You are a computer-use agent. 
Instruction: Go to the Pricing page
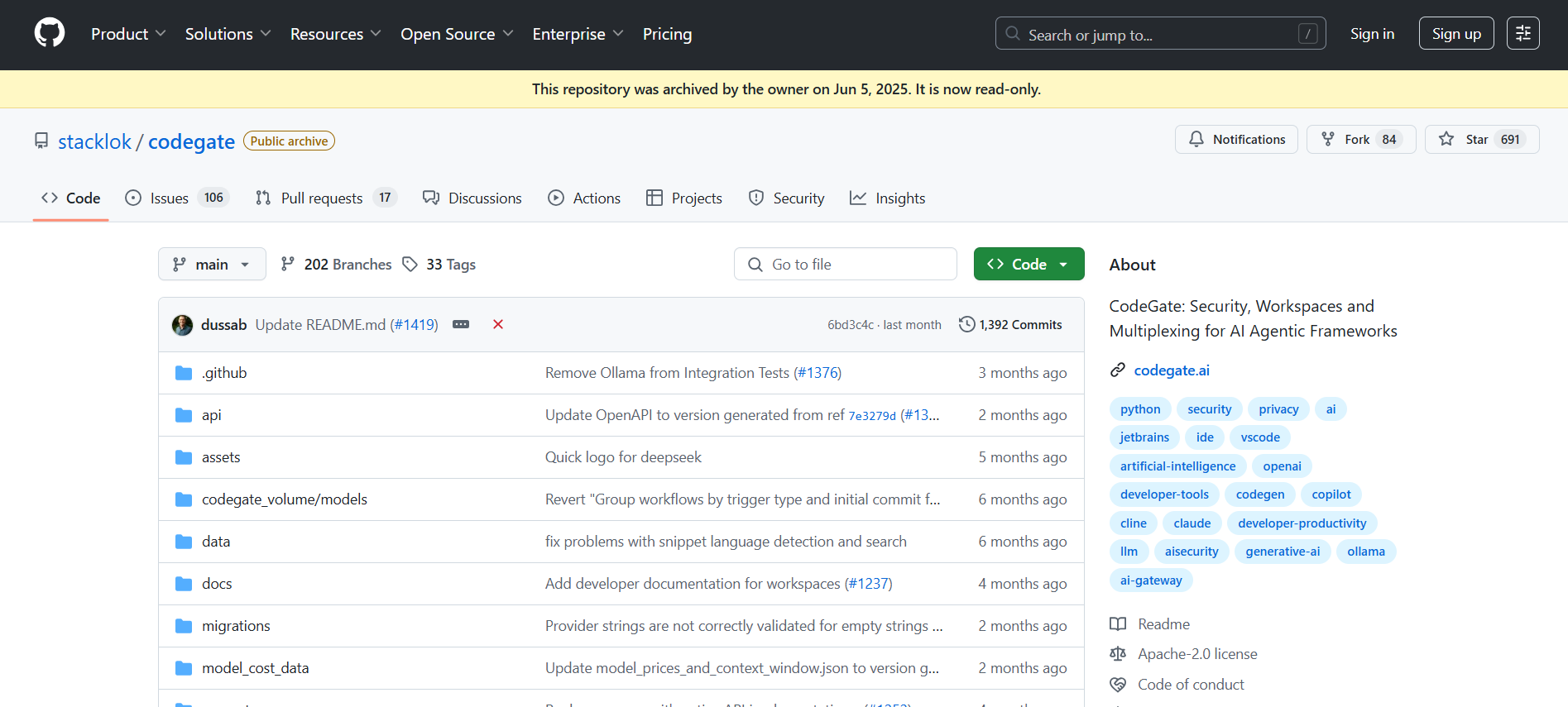coord(667,34)
